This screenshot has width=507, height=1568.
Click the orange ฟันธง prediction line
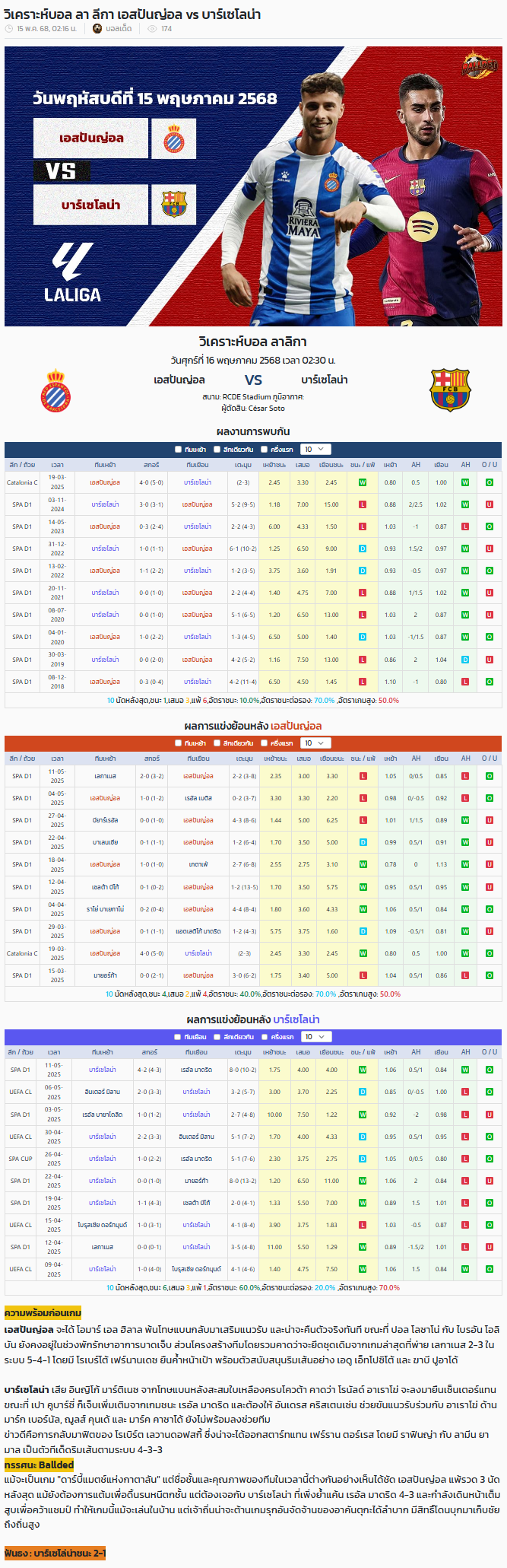pyautogui.click(x=55, y=1553)
